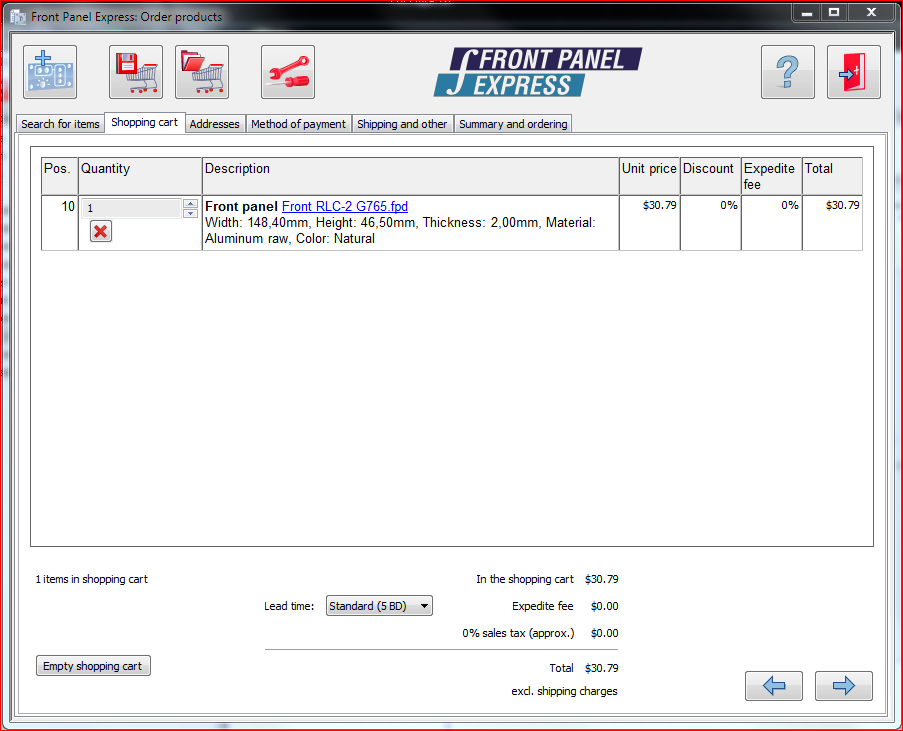Open the Addresses tab
Viewport: 903px width, 731px height.
coord(214,124)
